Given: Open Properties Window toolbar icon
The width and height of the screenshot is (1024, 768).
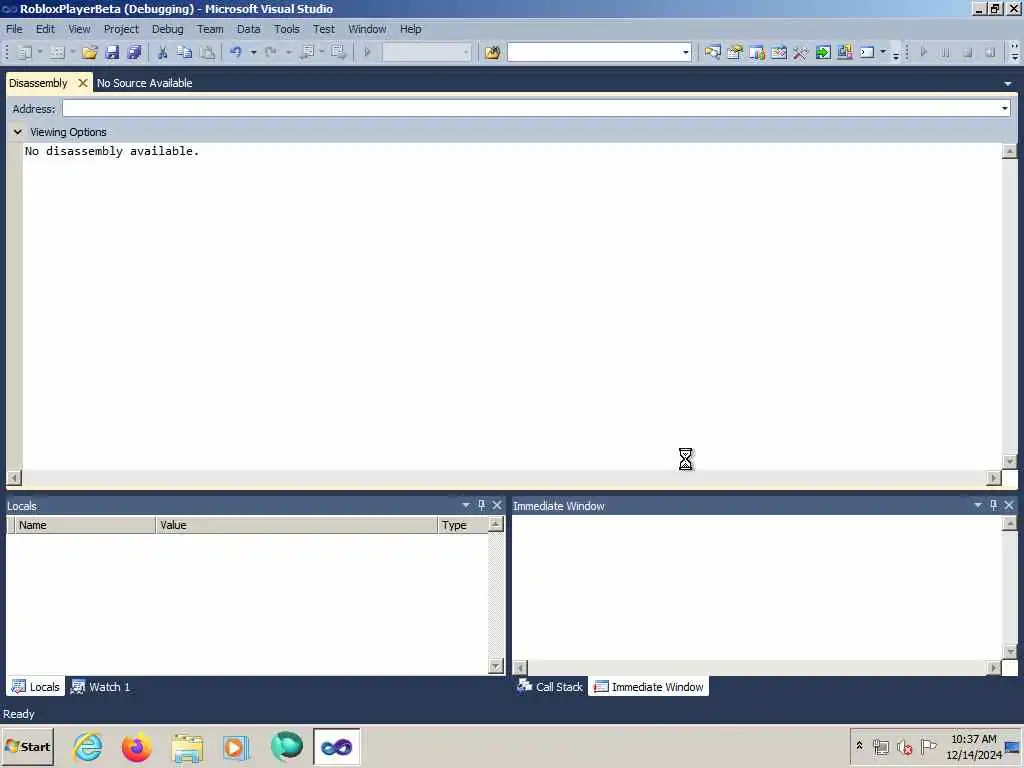Looking at the screenshot, I should [x=735, y=52].
